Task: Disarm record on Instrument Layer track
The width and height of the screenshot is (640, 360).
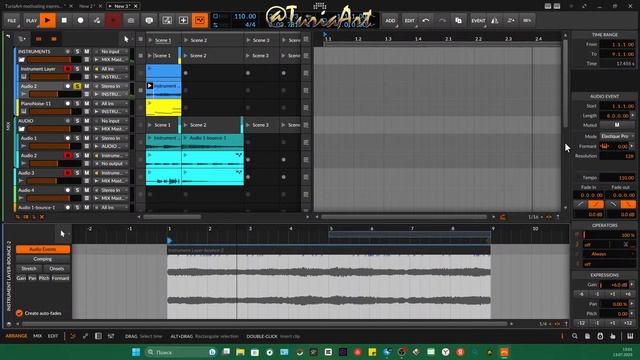Action: tap(68, 69)
